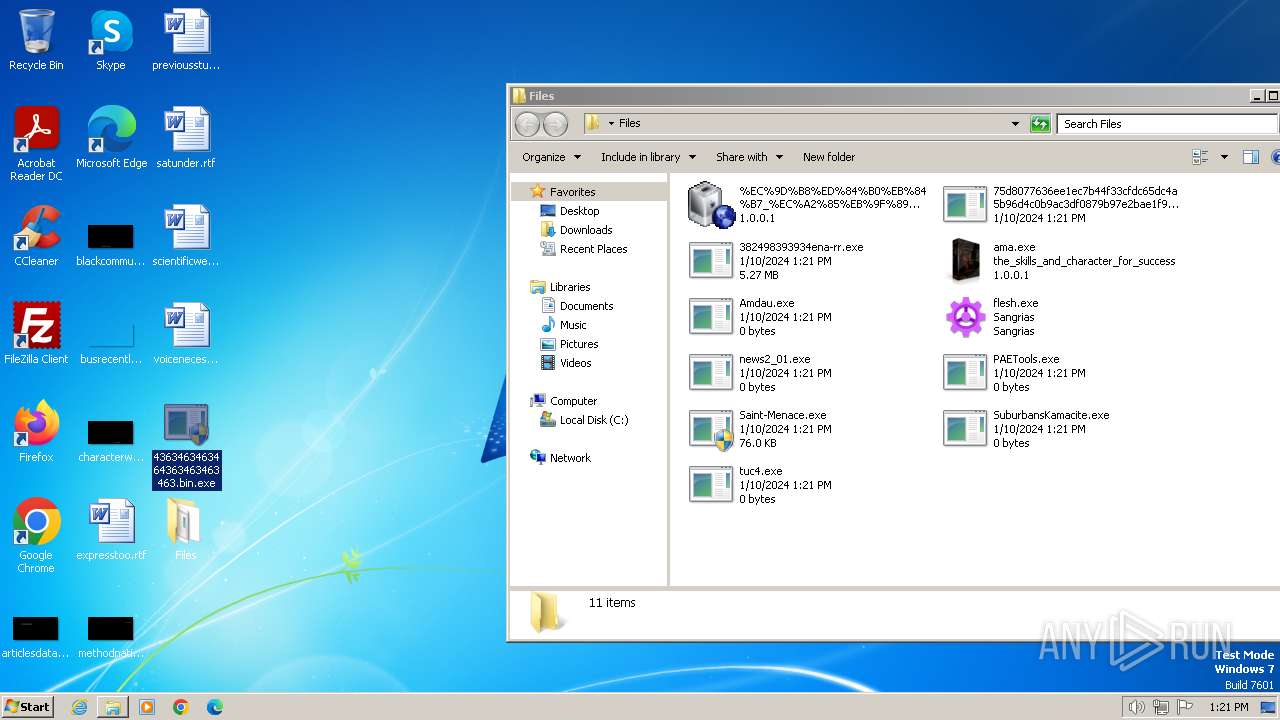Viewport: 1280px width, 720px height.
Task: Select Computer in navigation pane
Action: coord(573,401)
